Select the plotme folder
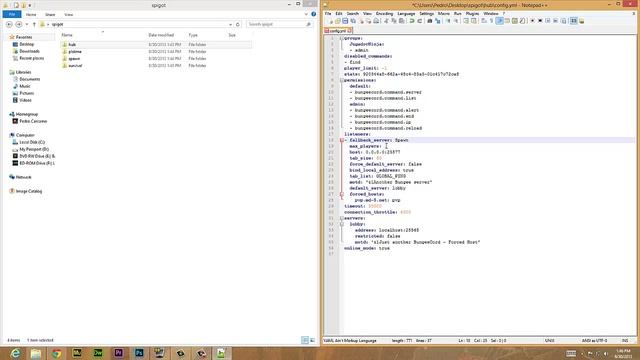The height and width of the screenshot is (360, 640). pos(75,51)
